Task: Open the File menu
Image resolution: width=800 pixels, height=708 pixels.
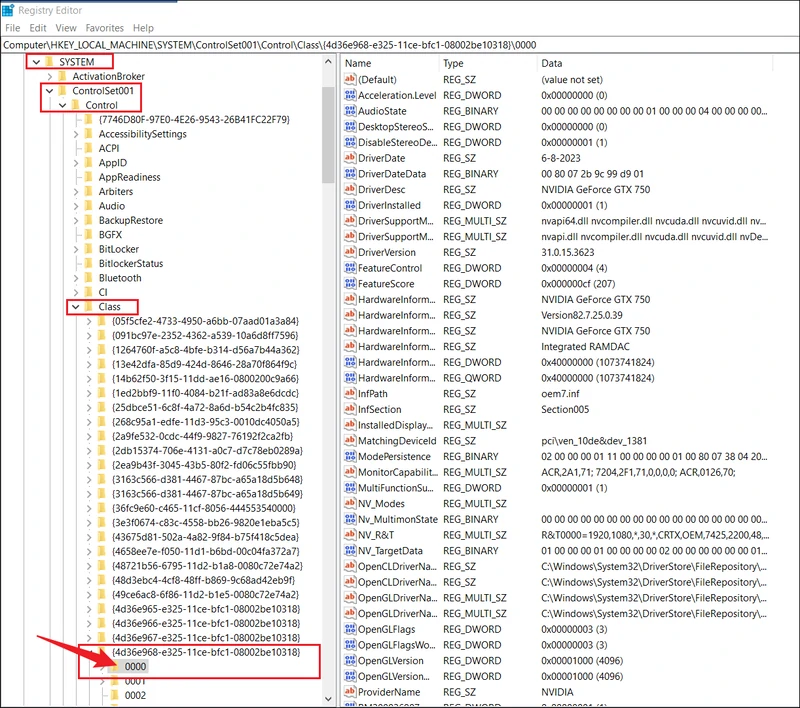Action: [12, 28]
